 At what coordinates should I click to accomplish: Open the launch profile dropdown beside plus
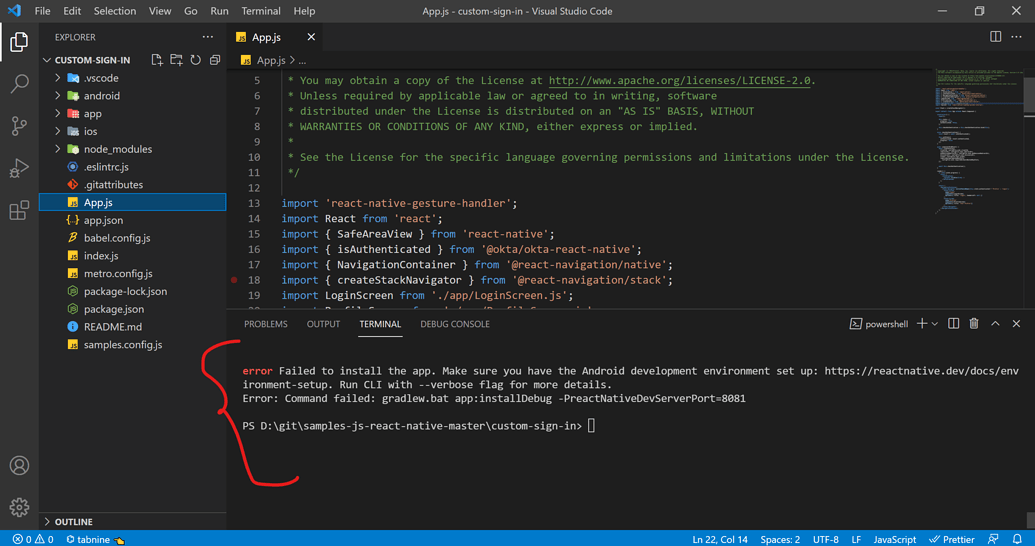(935, 324)
